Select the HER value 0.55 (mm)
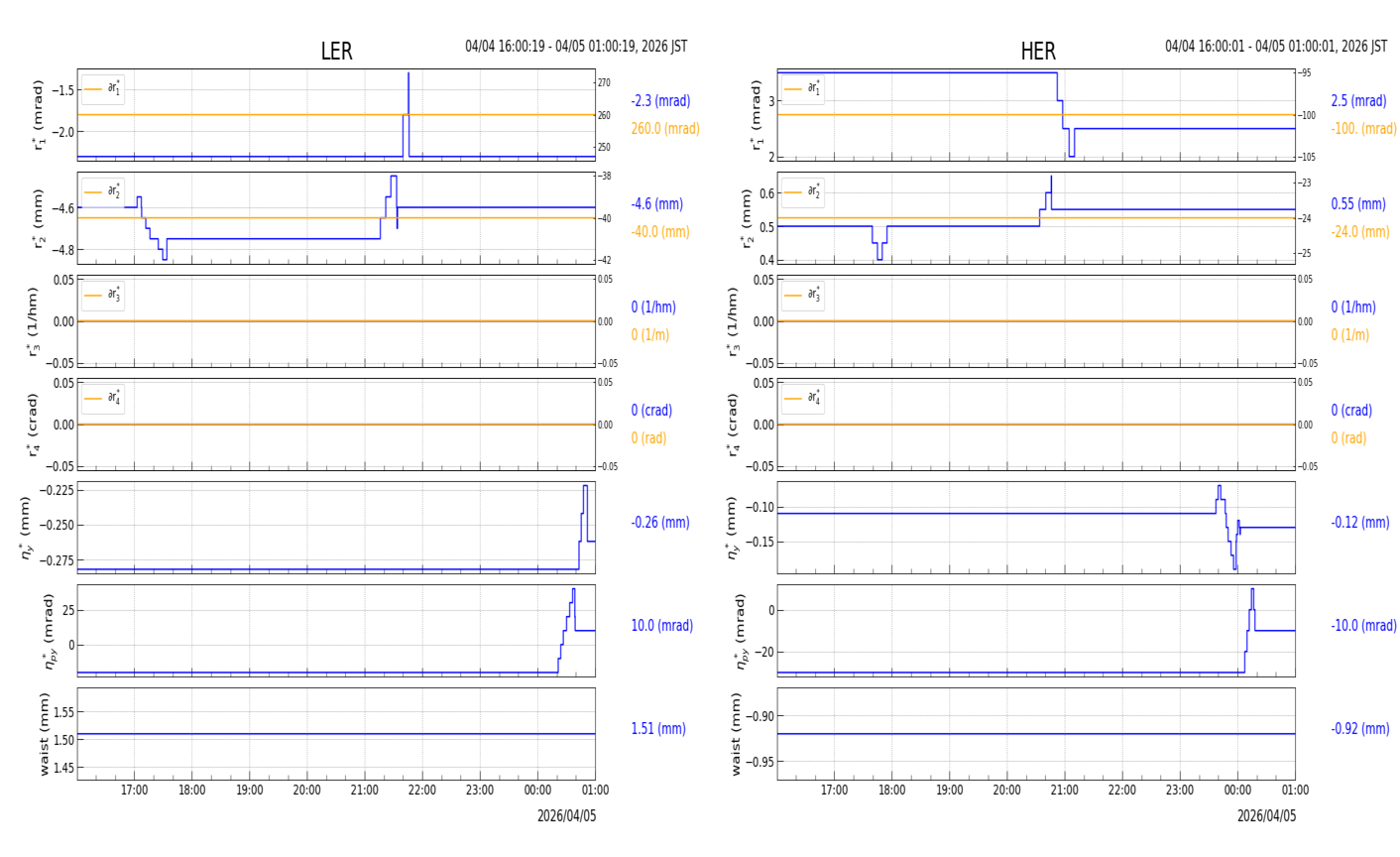Viewport: 1400px width, 857px height. click(x=1358, y=204)
